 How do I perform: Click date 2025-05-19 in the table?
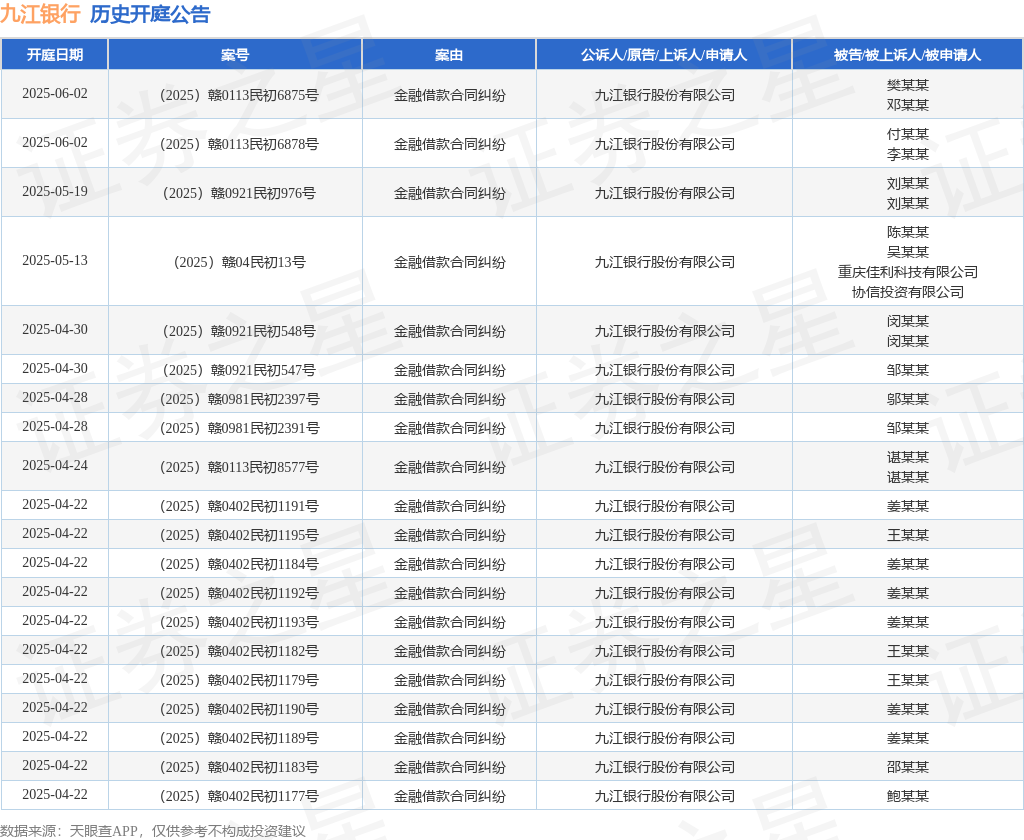55,191
